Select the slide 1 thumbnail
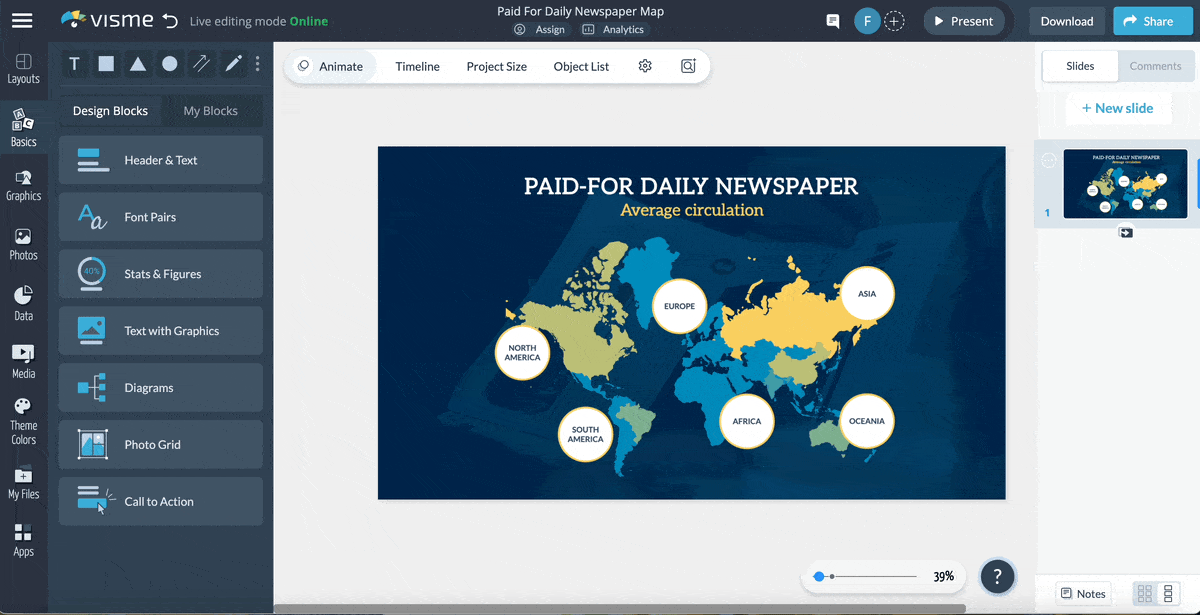Screen dimensions: 1200x615 pos(1125,184)
